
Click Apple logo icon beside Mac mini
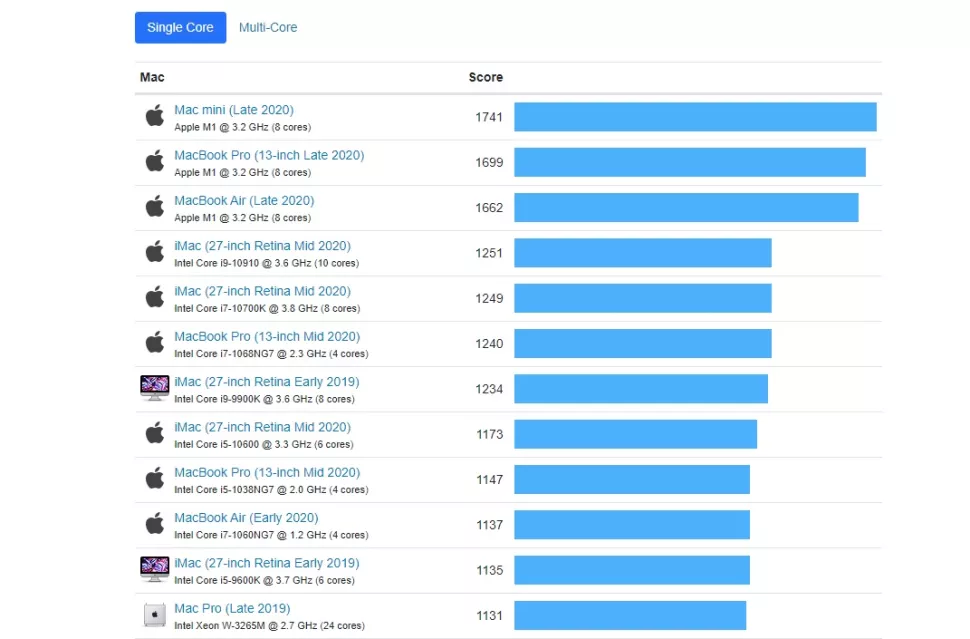tap(155, 116)
